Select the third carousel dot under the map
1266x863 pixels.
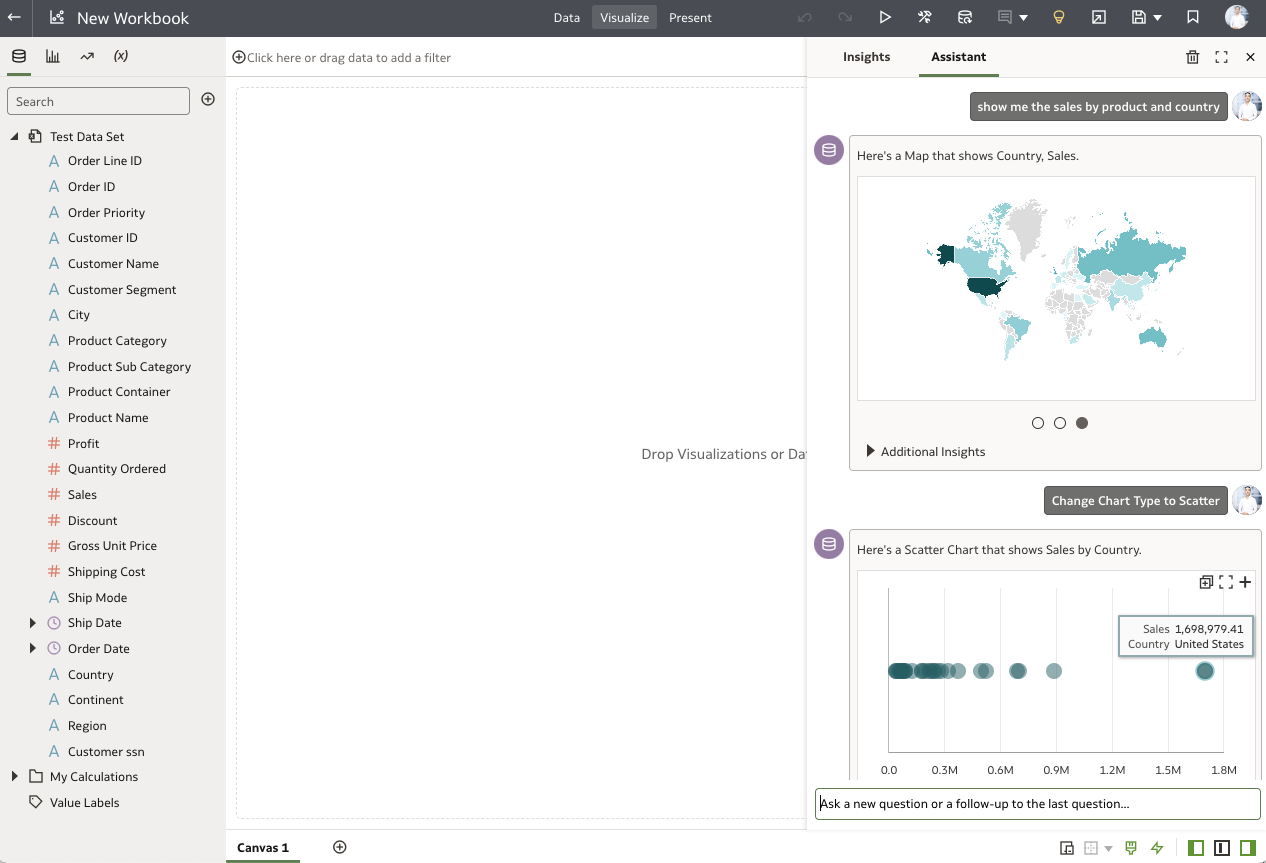click(1081, 423)
